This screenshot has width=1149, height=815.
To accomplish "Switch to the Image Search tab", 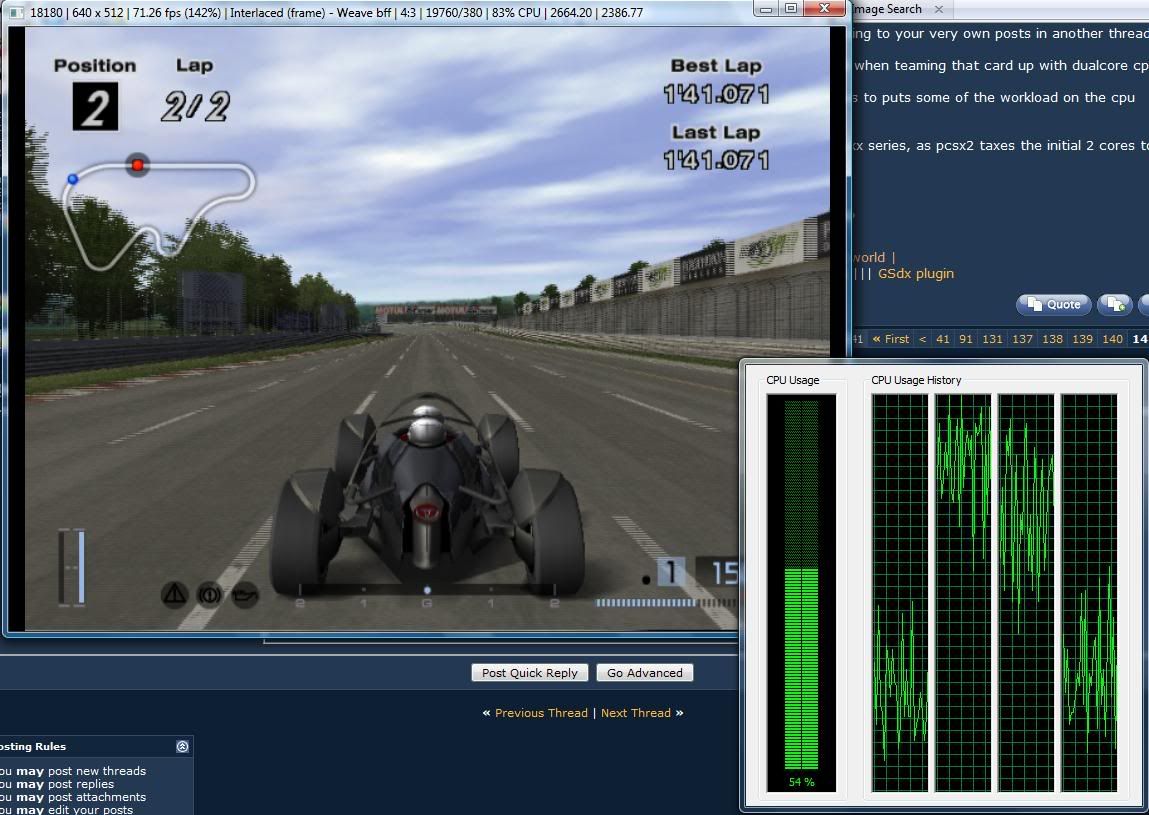I will pyautogui.click(x=888, y=9).
